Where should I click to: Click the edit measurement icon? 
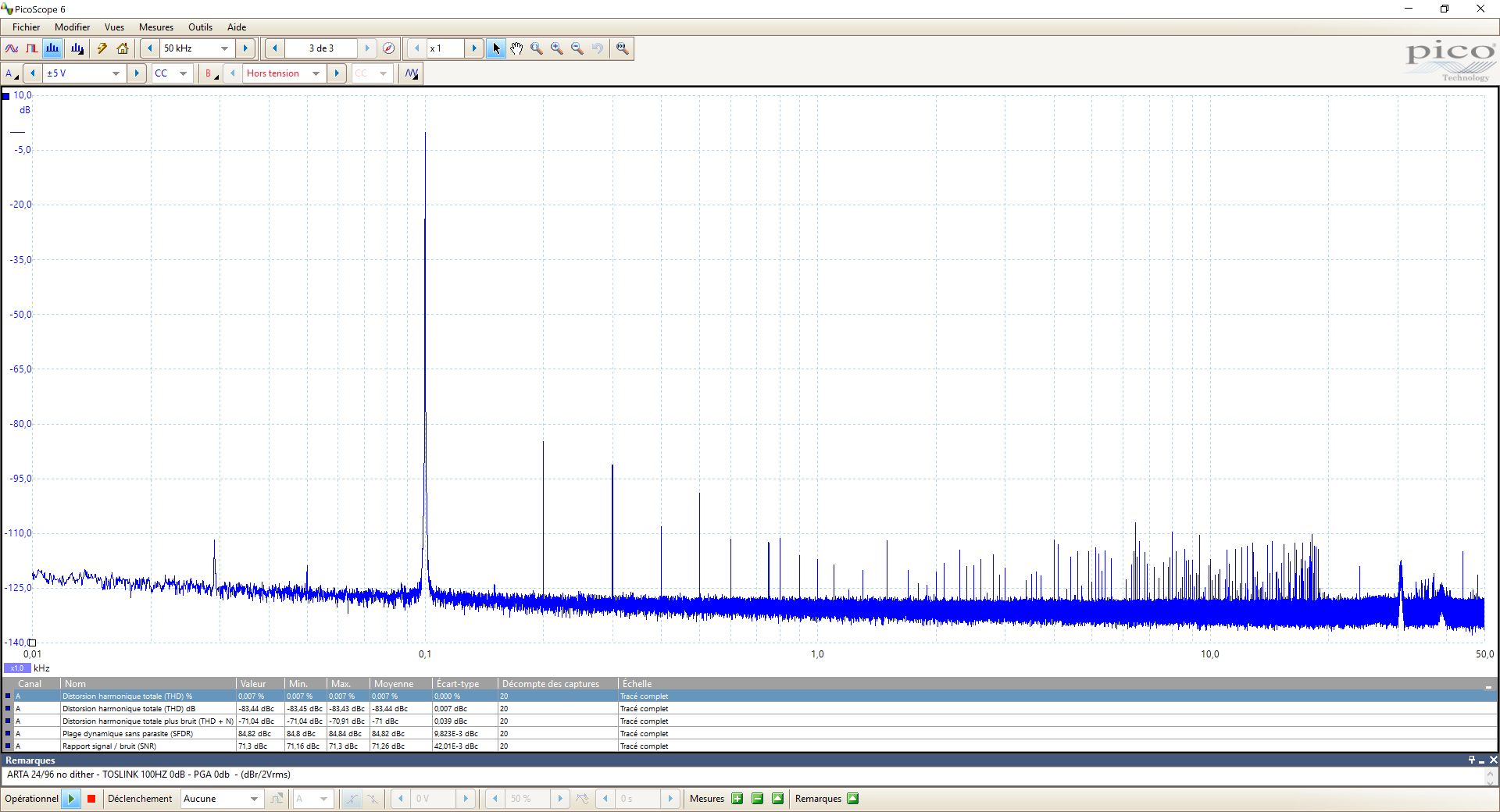pyautogui.click(x=777, y=799)
